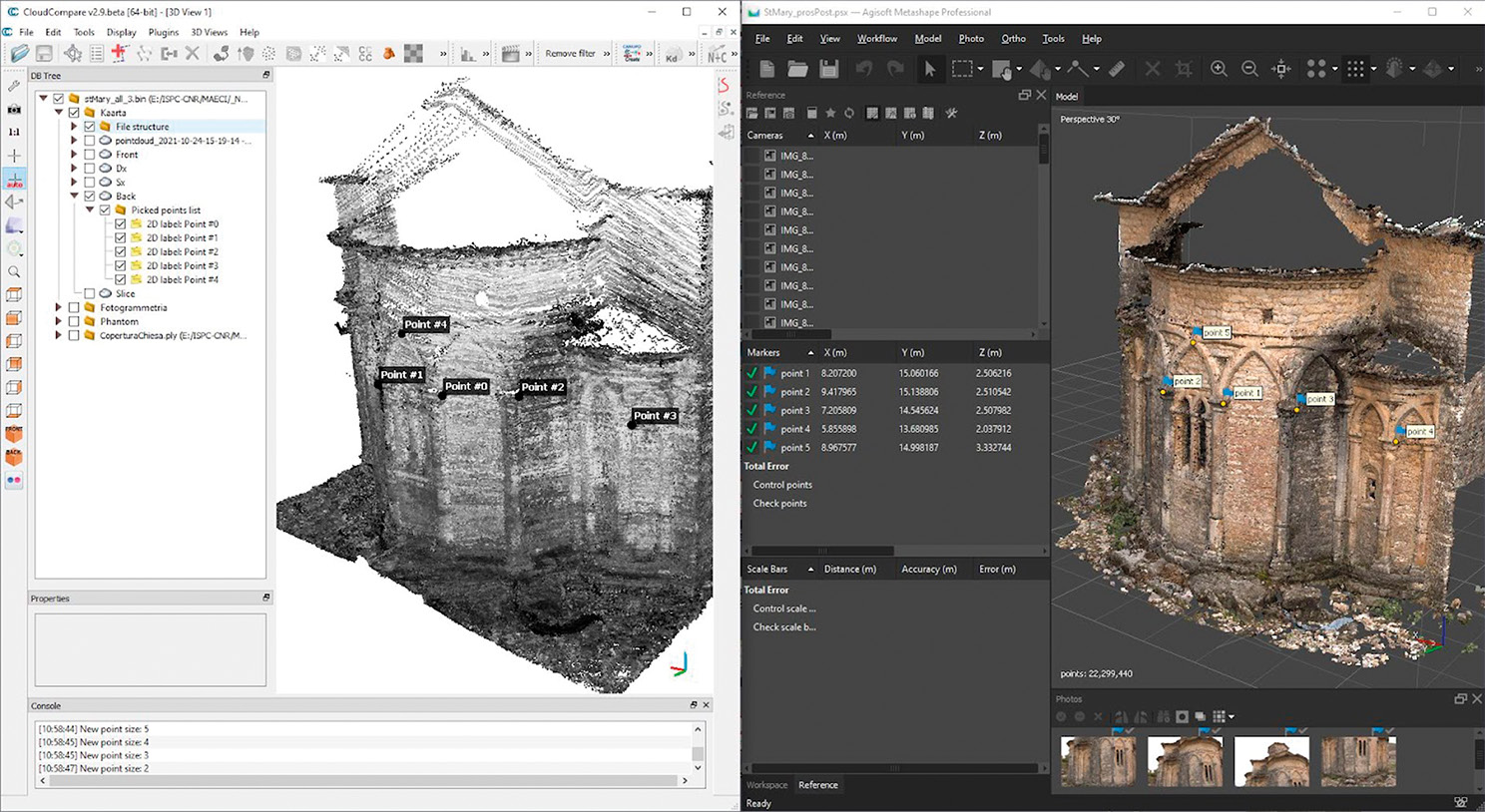The image size is (1485, 812).
Task: Expand the Fotogrammetria tree node
Action: (x=58, y=308)
